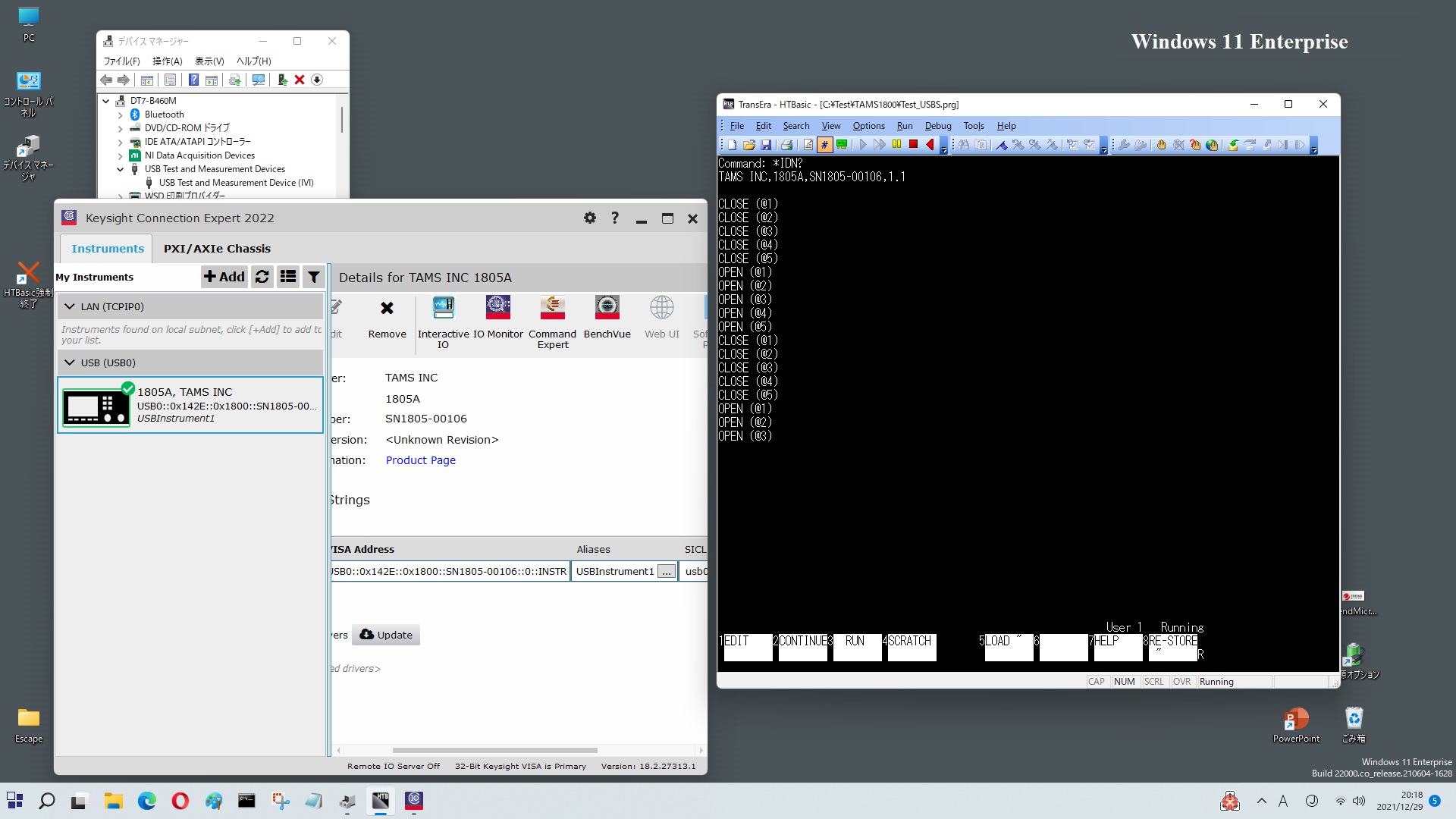Select USB Test and Measurement Device (IVI)
The image size is (1456, 819).
(236, 183)
